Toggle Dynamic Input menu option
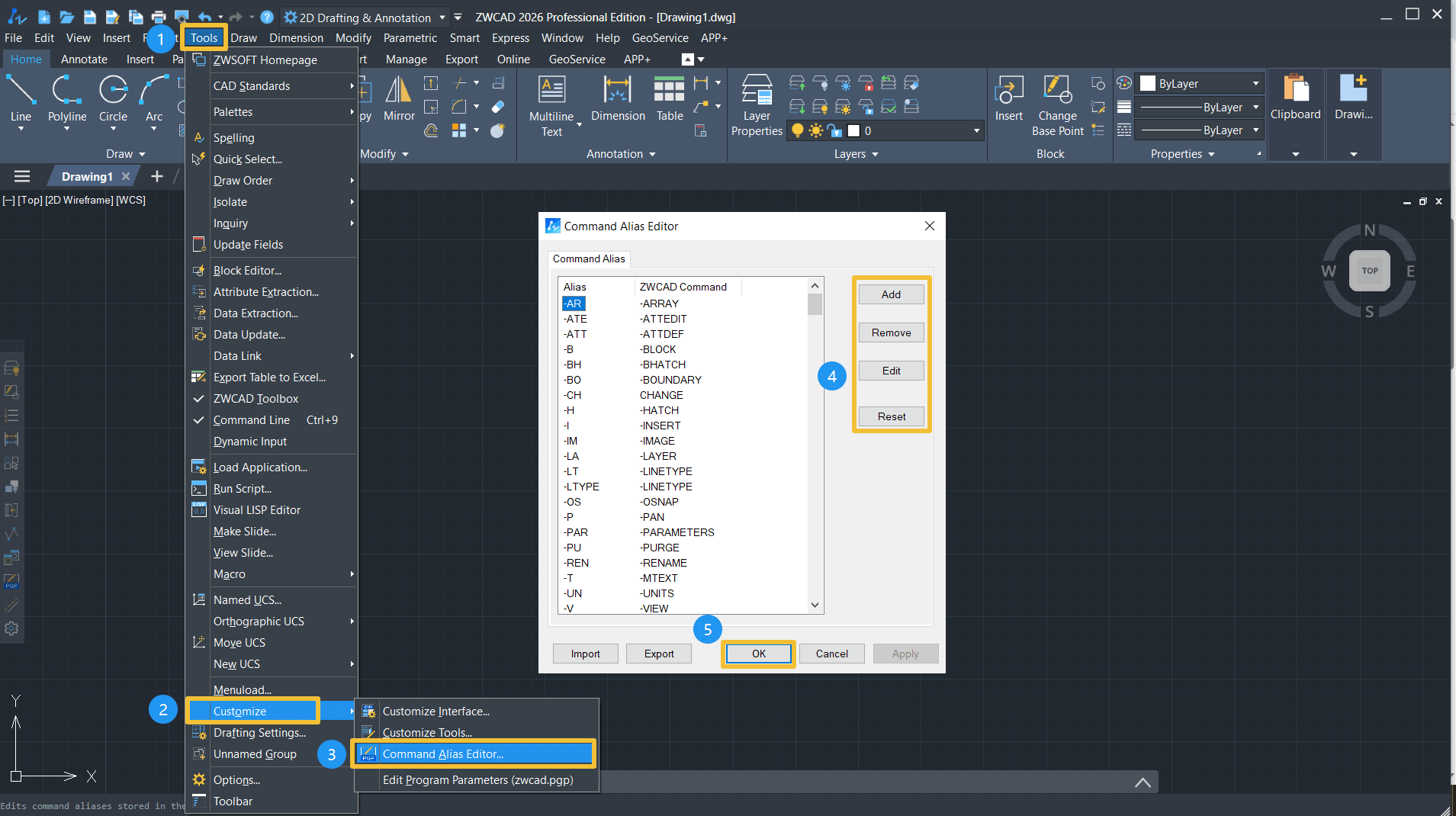Screen dimensions: 1456x816 250,442
